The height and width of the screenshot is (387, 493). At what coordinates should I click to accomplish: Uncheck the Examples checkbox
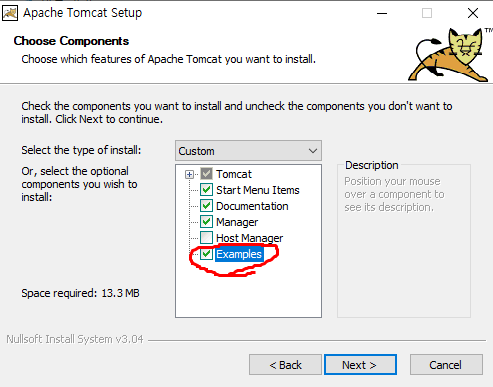coord(206,254)
